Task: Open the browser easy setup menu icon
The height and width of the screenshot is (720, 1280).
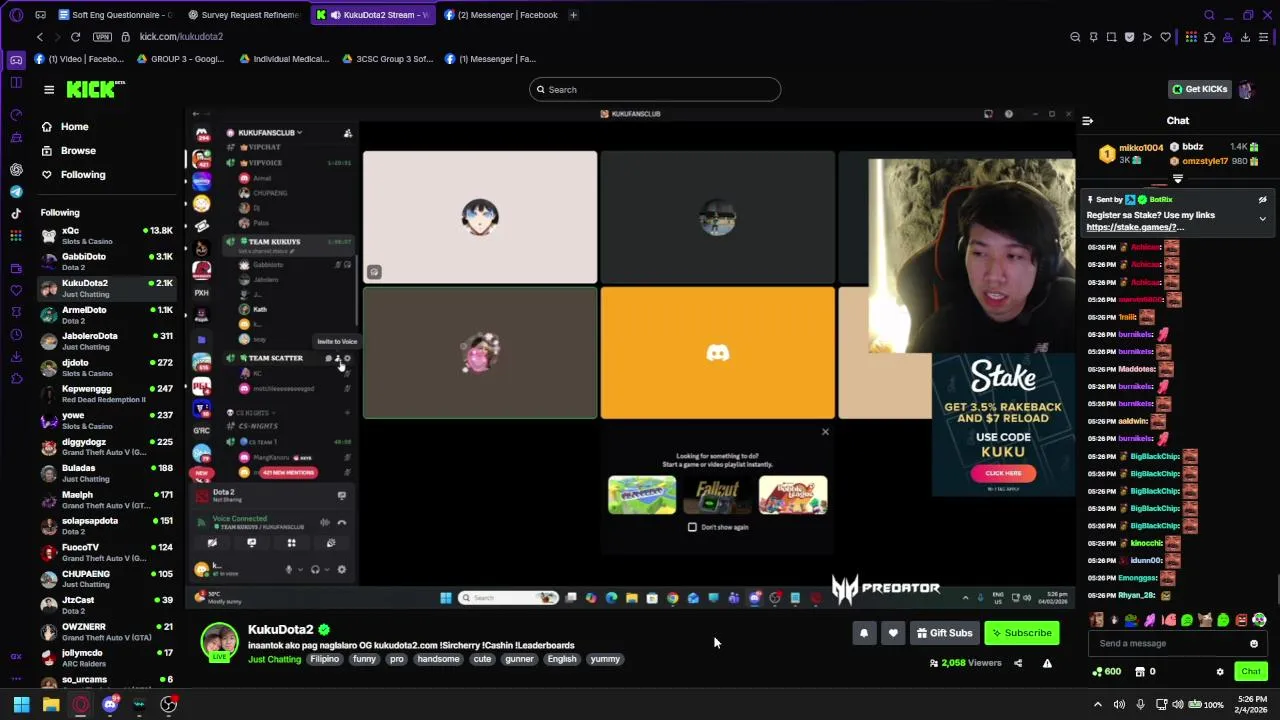Action: [x=1263, y=37]
